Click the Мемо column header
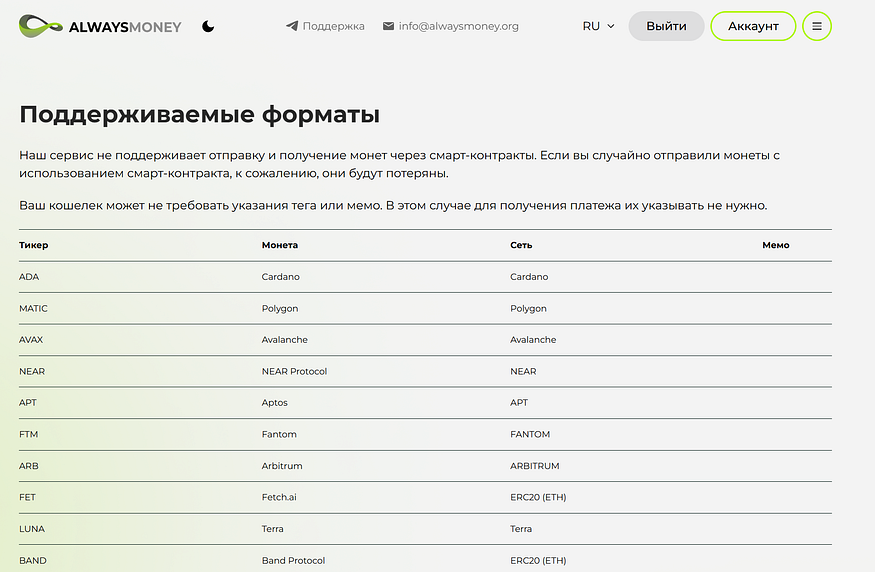Viewport: 875px width, 572px height. (776, 245)
